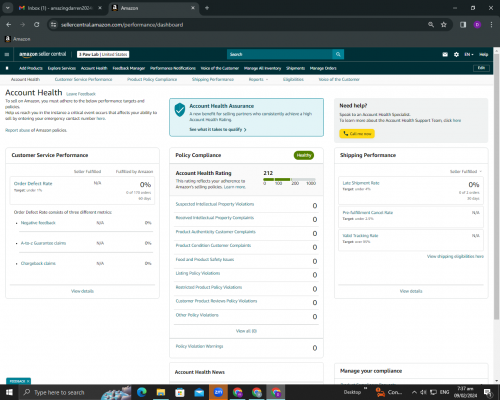The width and height of the screenshot is (500, 400).
Task: Select the Customer Service Performance tab
Action: [x=83, y=79]
